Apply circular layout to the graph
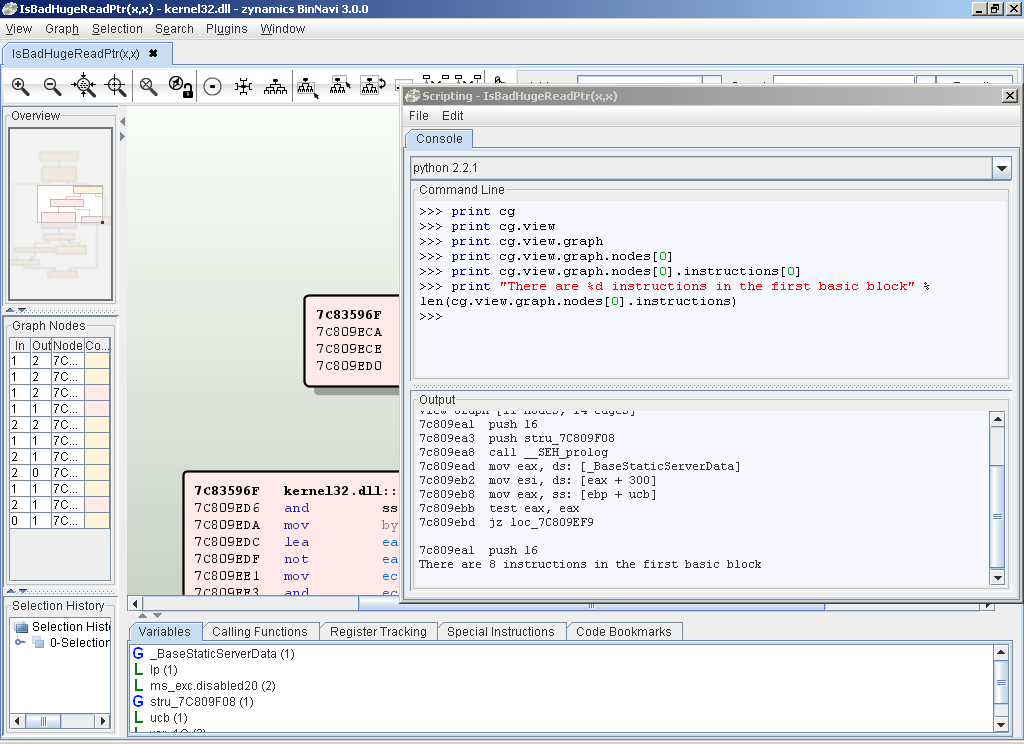The height and width of the screenshot is (744, 1024). [212, 86]
